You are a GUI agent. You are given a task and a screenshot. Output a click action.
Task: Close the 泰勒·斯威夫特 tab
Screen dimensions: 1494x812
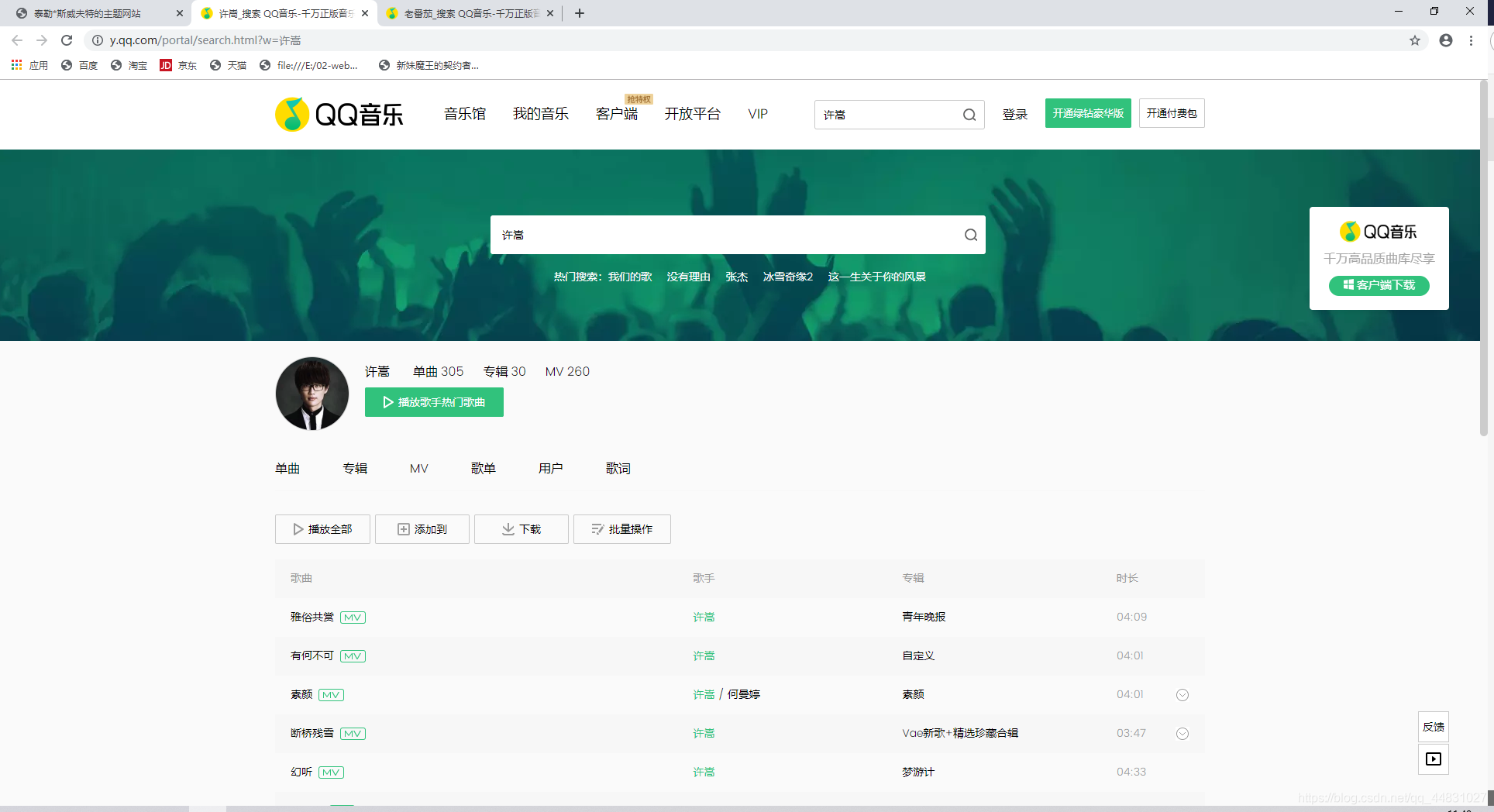(180, 13)
